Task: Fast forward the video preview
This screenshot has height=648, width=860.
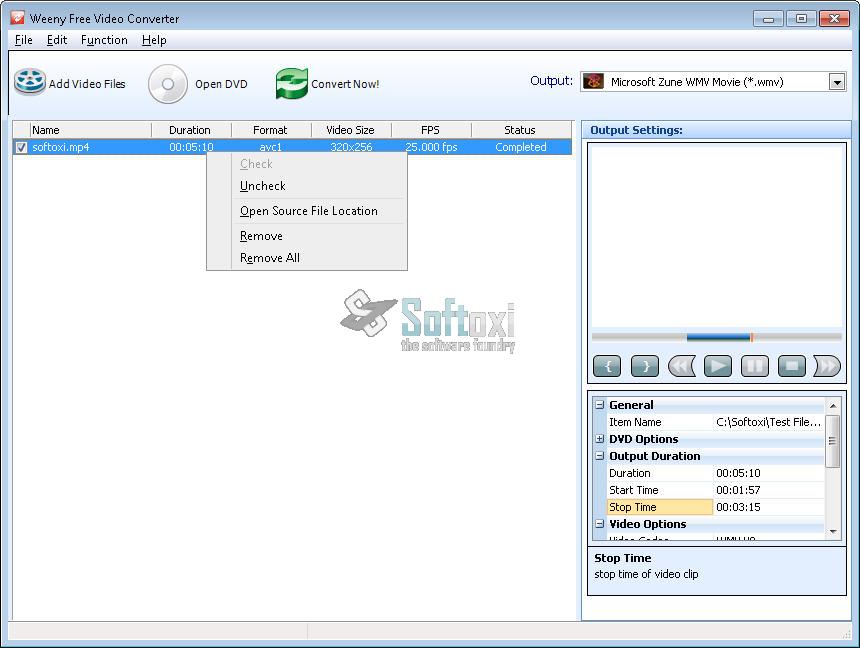Action: click(x=828, y=366)
